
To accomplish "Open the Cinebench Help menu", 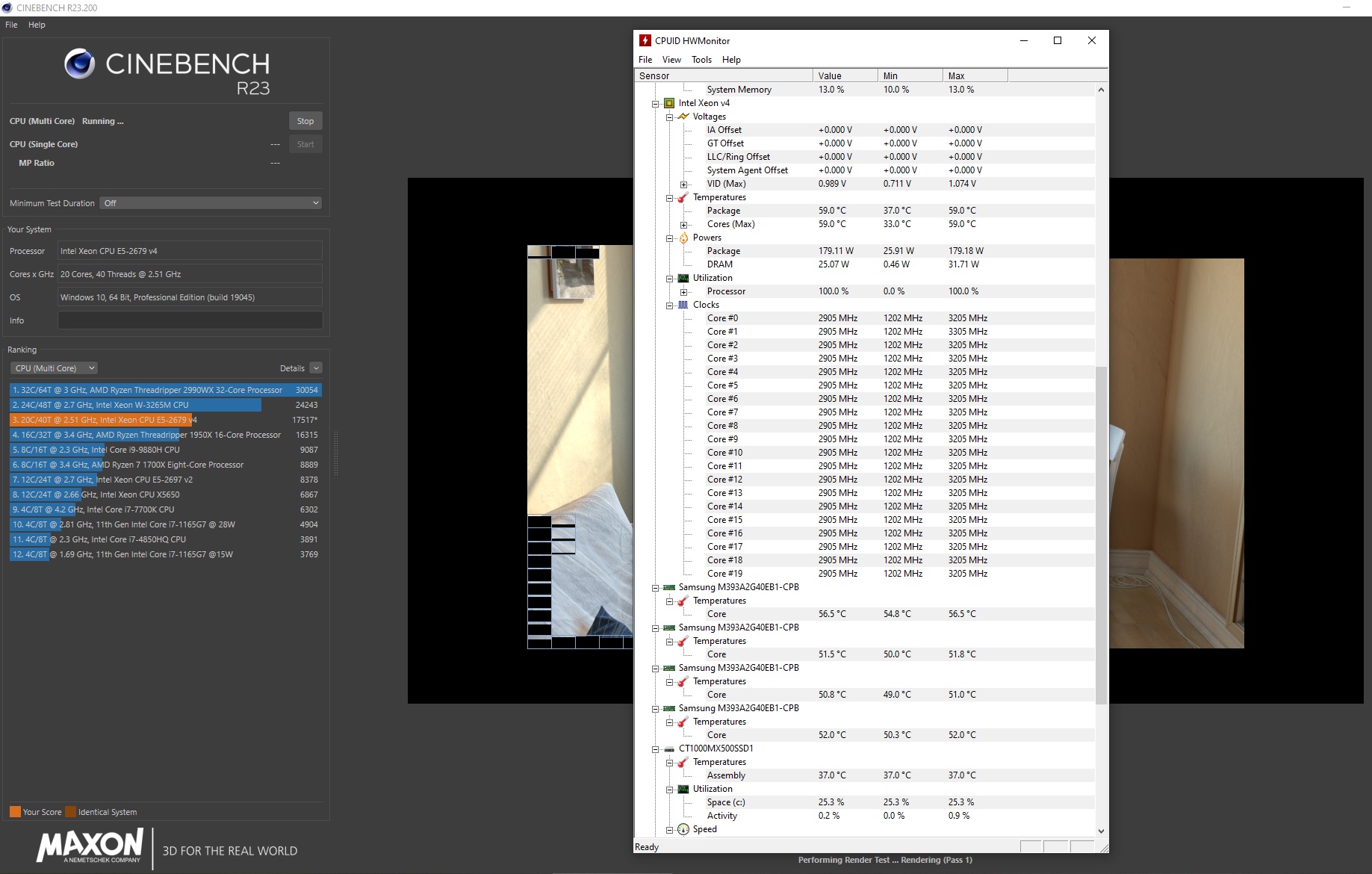I will point(37,25).
